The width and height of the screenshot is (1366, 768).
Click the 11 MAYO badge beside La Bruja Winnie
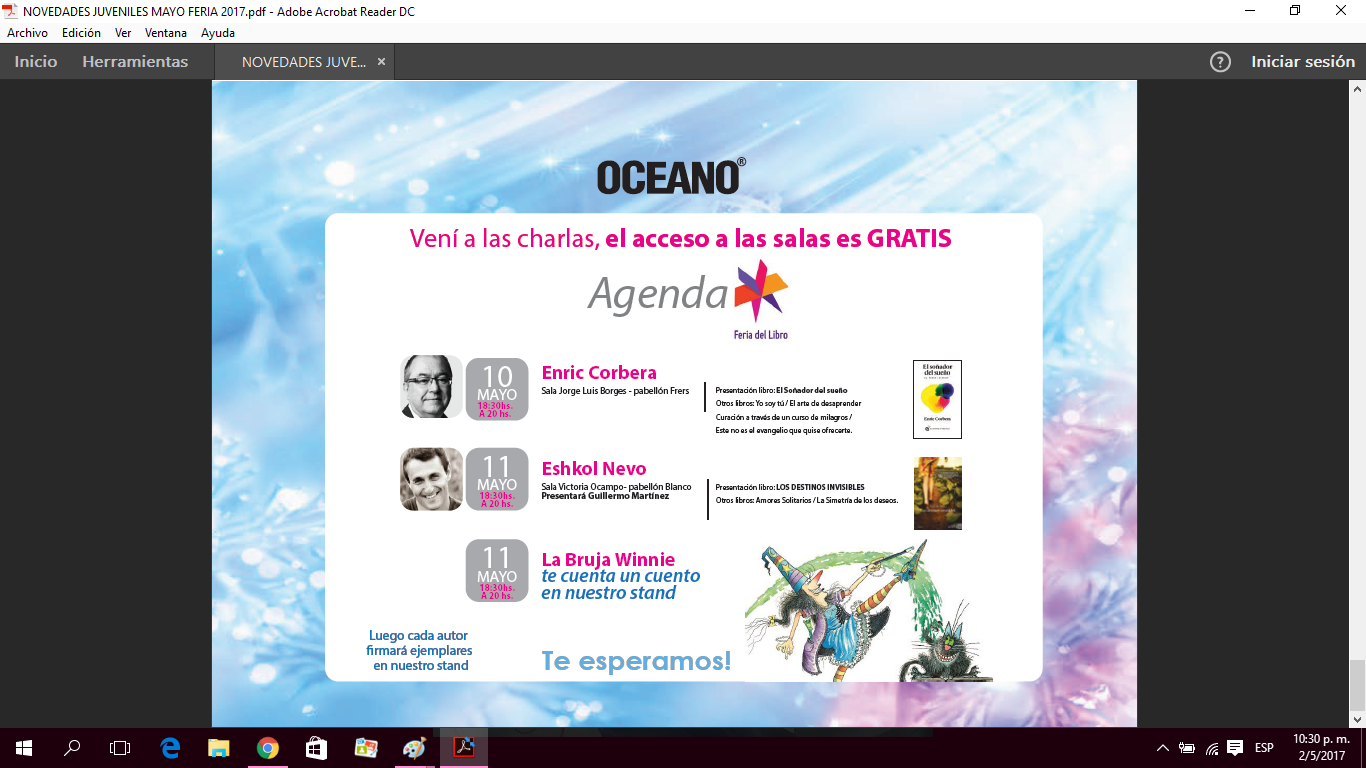click(x=497, y=570)
